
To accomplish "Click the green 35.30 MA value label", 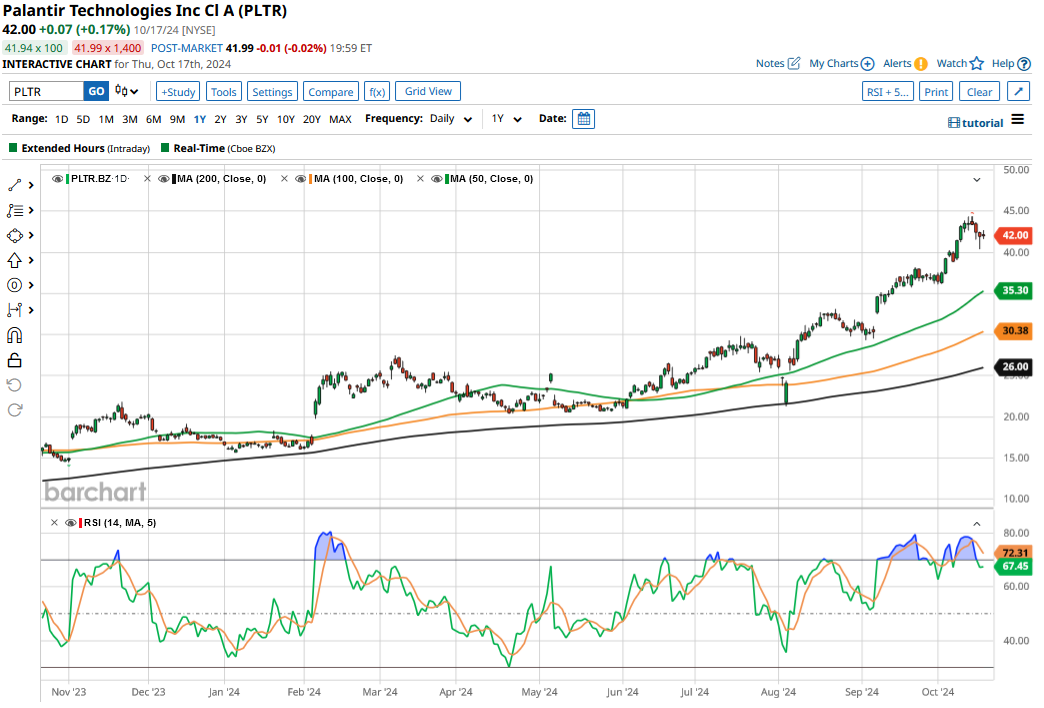I will point(1013,290).
